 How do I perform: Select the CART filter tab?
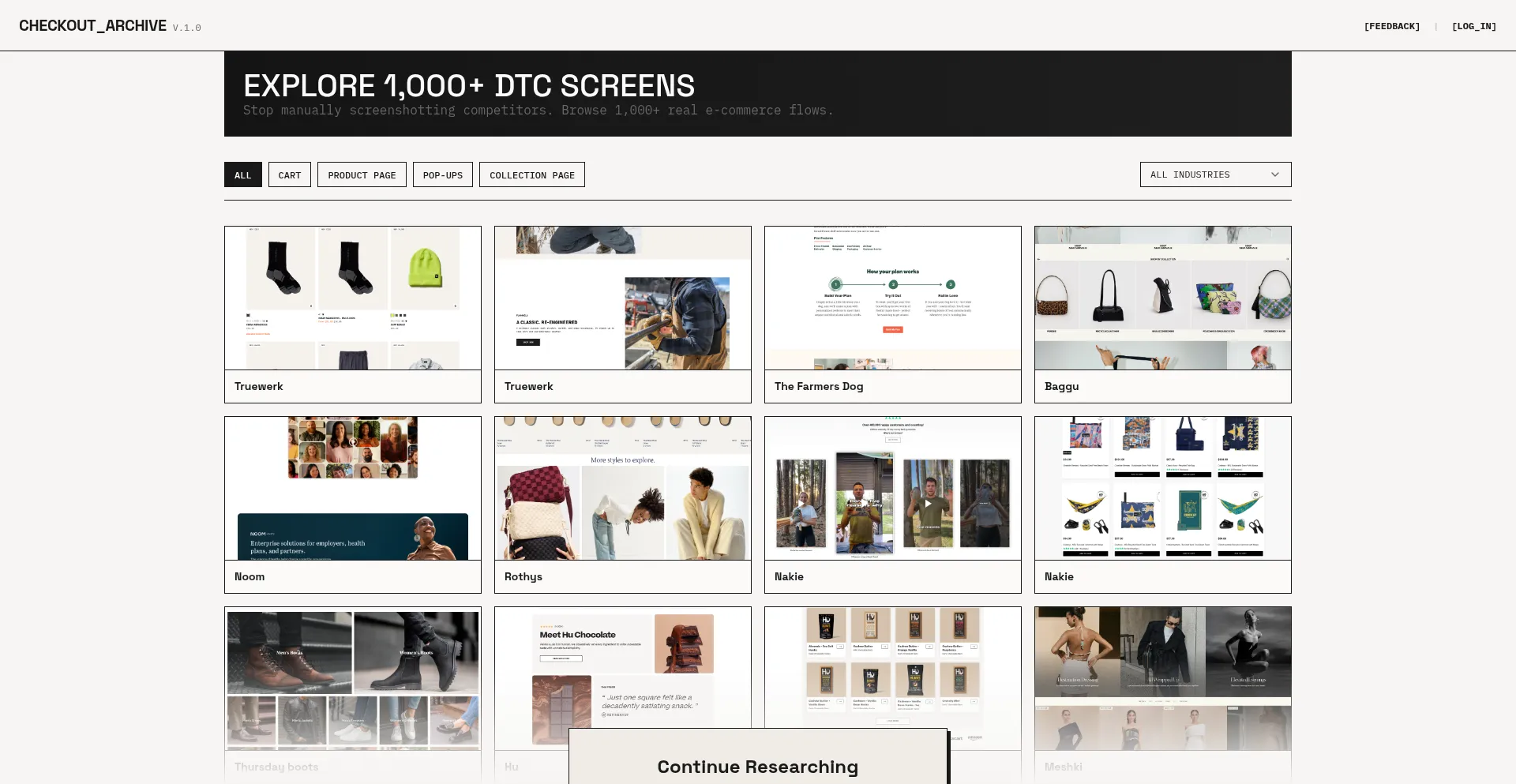click(289, 174)
